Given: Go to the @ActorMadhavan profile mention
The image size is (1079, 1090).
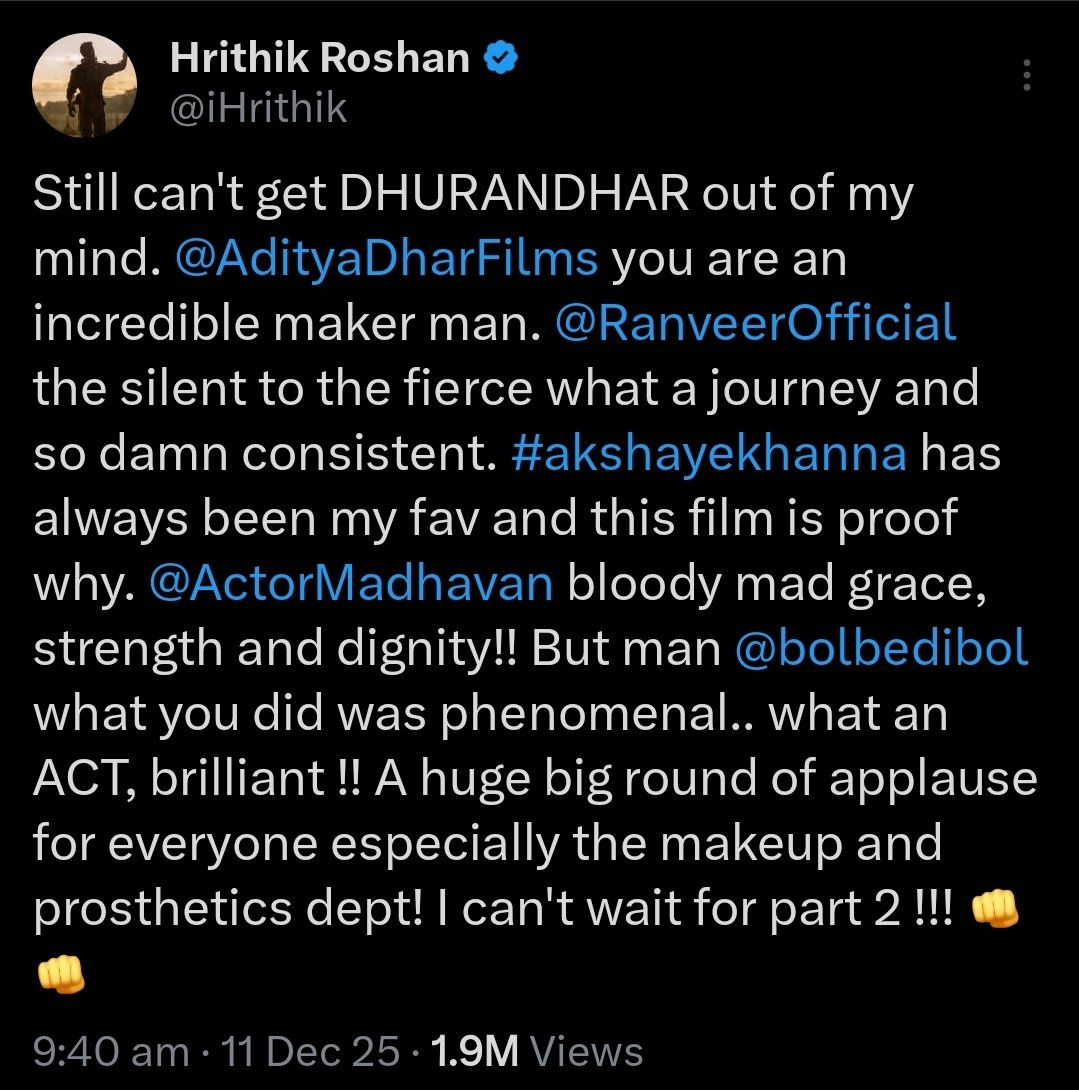Looking at the screenshot, I should point(350,583).
